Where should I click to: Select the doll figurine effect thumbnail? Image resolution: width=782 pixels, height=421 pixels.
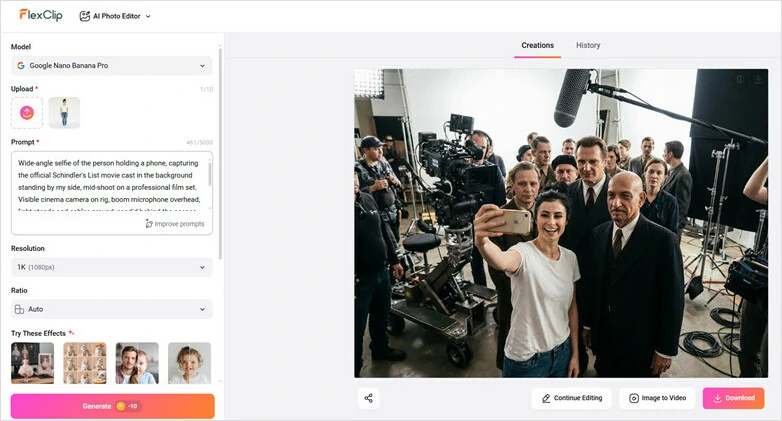tap(32, 363)
